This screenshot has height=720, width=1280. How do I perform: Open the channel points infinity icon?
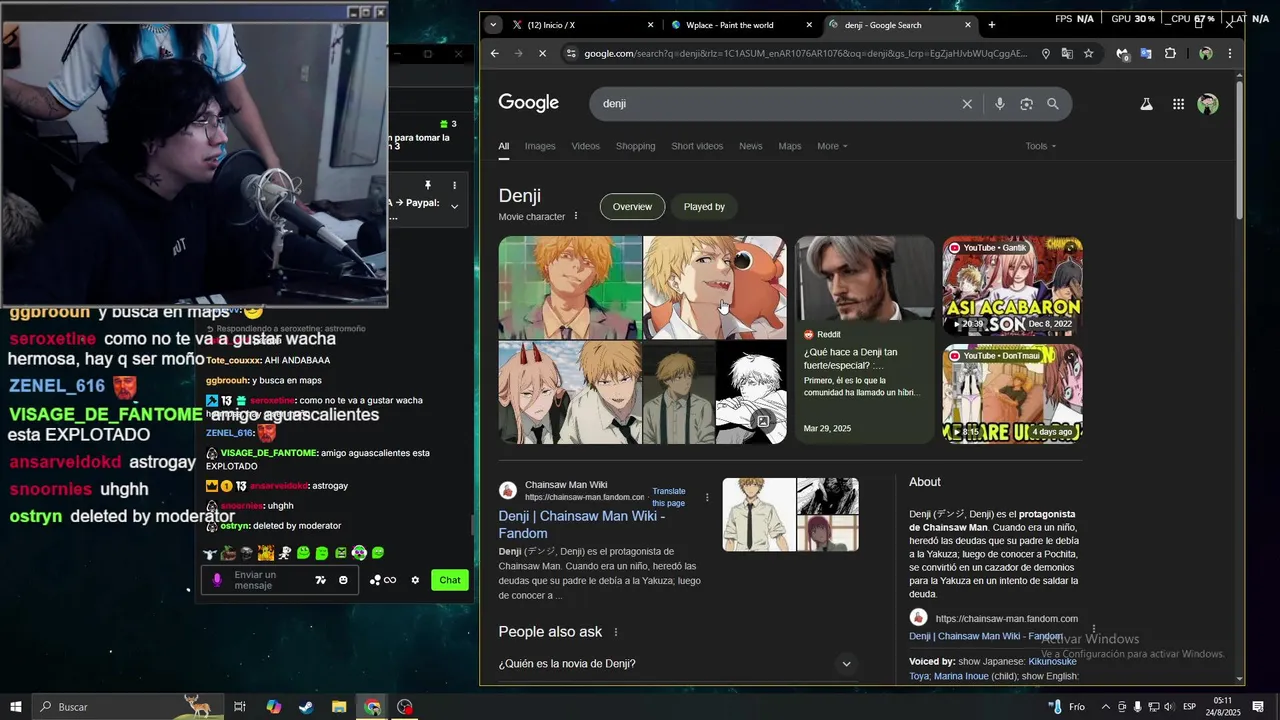[389, 580]
